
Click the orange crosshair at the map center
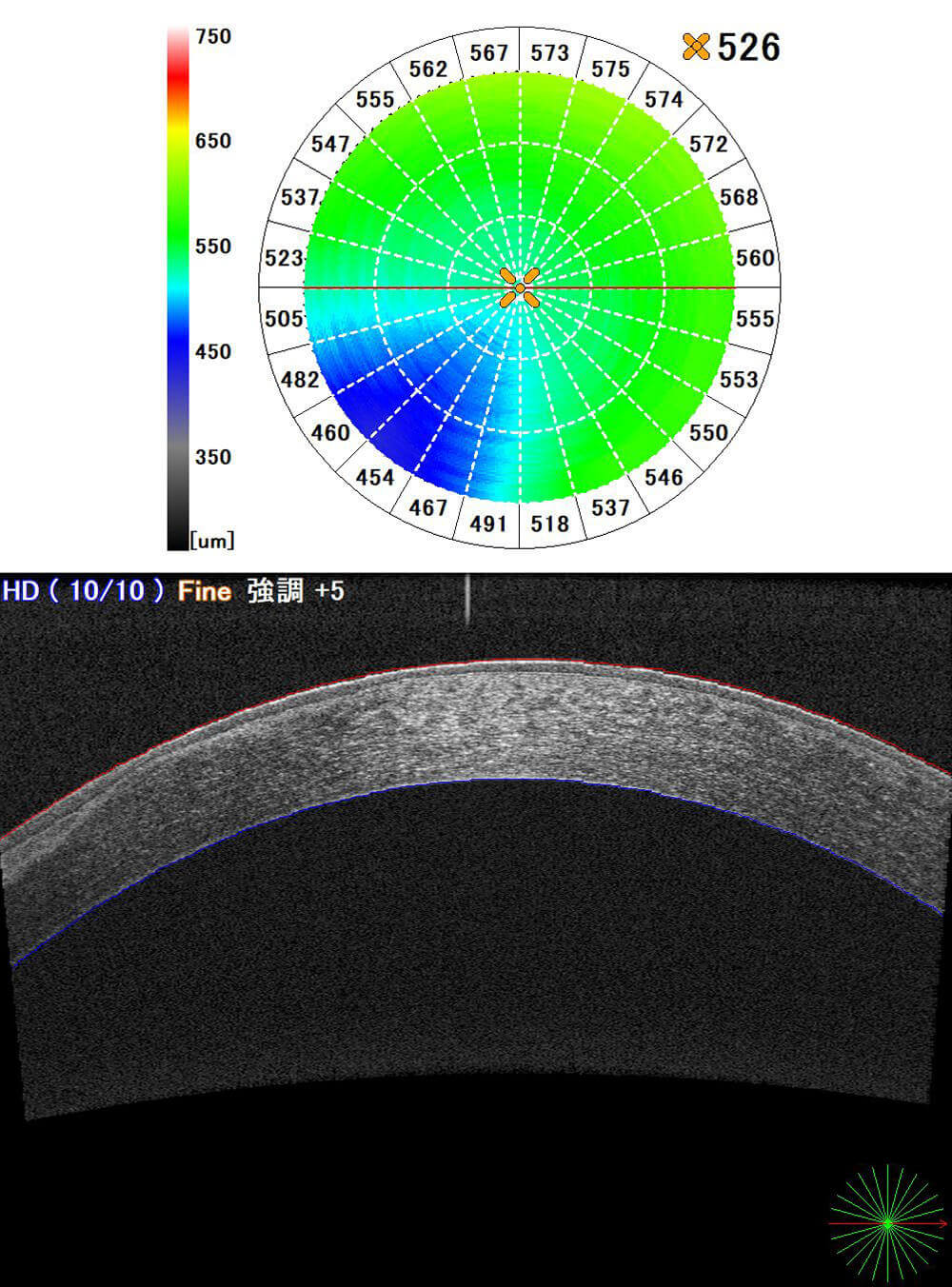[520, 287]
